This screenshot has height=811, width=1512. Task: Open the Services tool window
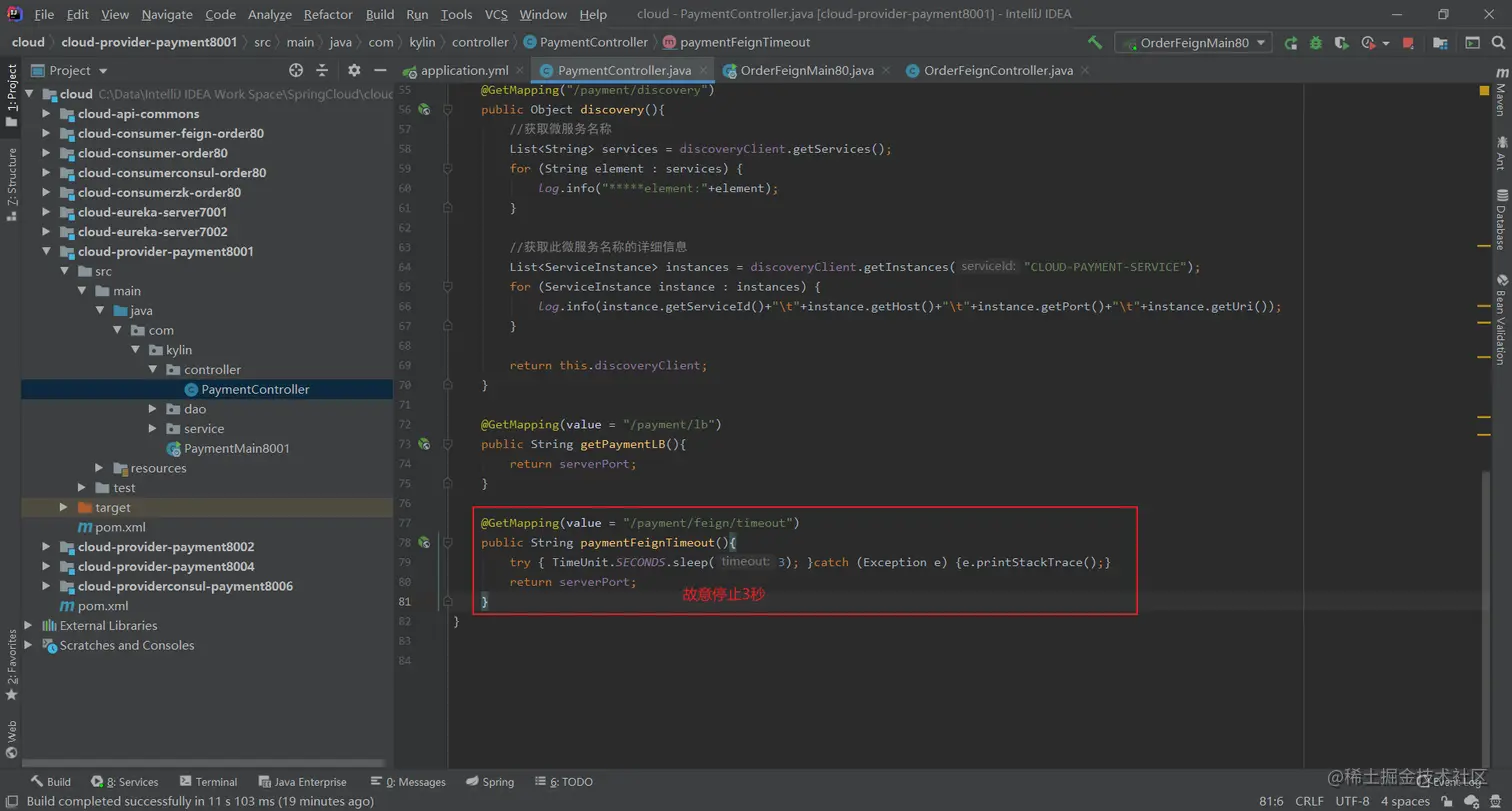point(125,782)
